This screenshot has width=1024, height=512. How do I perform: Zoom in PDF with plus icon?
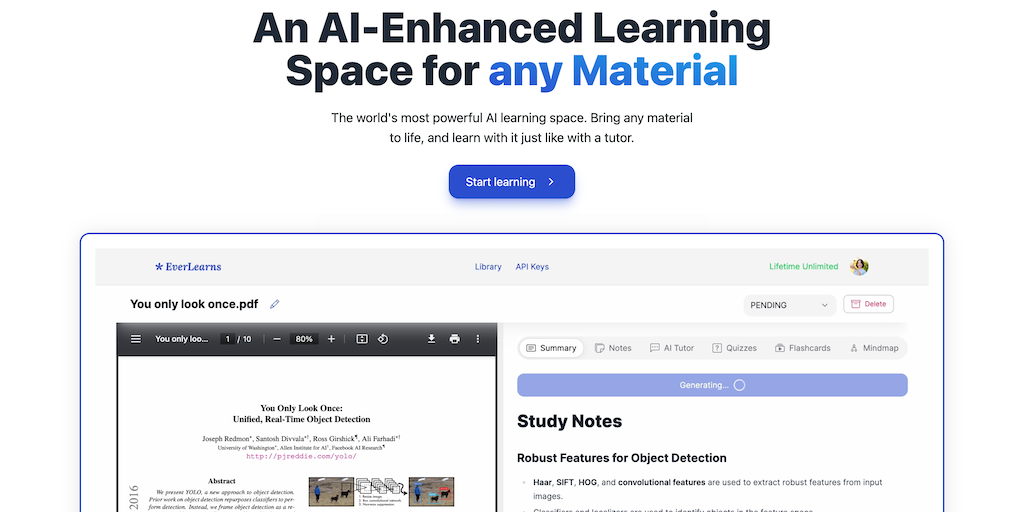click(331, 339)
